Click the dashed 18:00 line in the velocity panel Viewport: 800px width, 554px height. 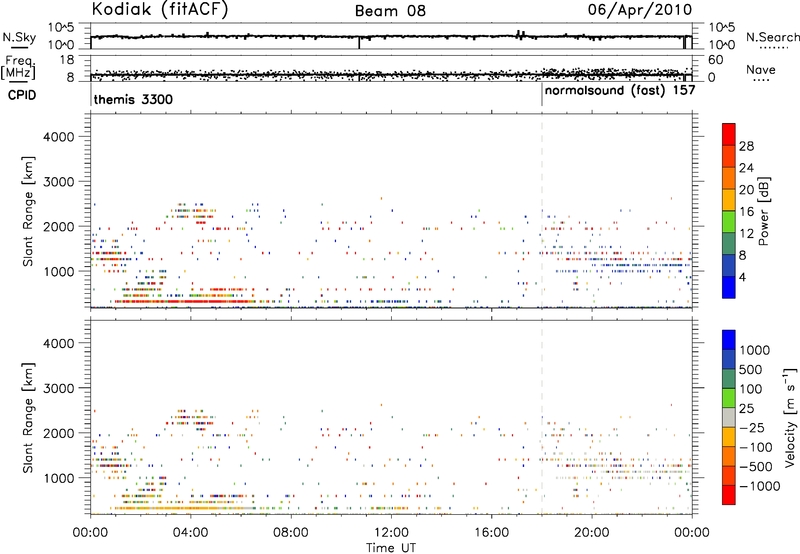click(542, 417)
